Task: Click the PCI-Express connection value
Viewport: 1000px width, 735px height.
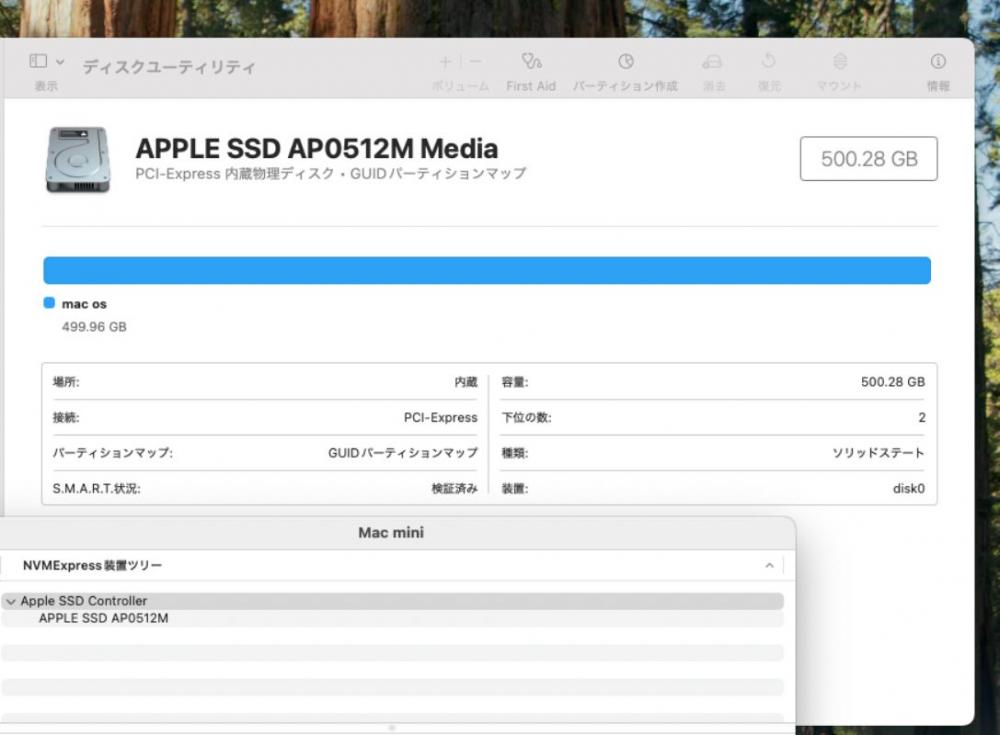Action: [x=440, y=417]
